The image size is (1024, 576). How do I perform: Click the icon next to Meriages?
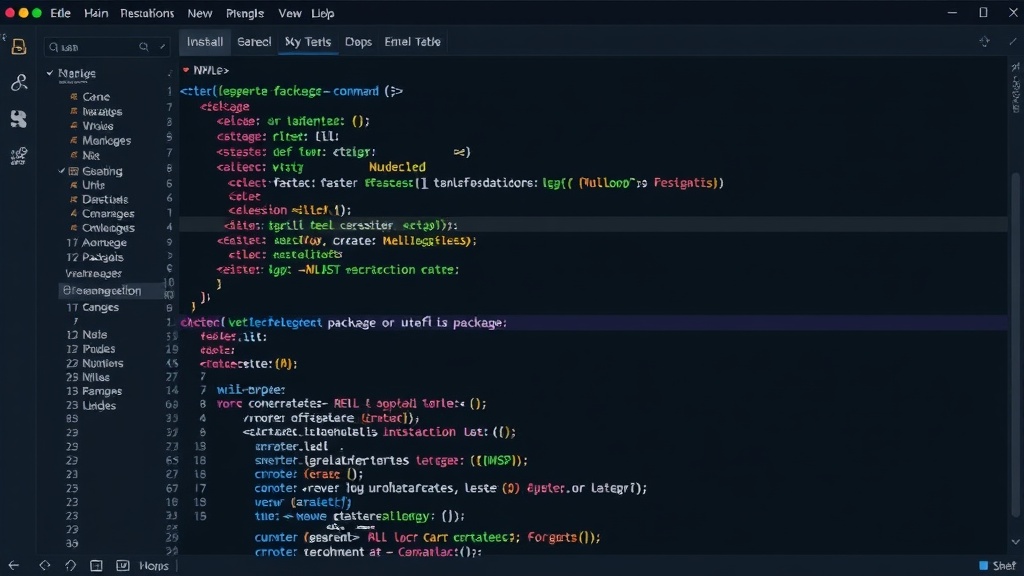click(x=74, y=140)
